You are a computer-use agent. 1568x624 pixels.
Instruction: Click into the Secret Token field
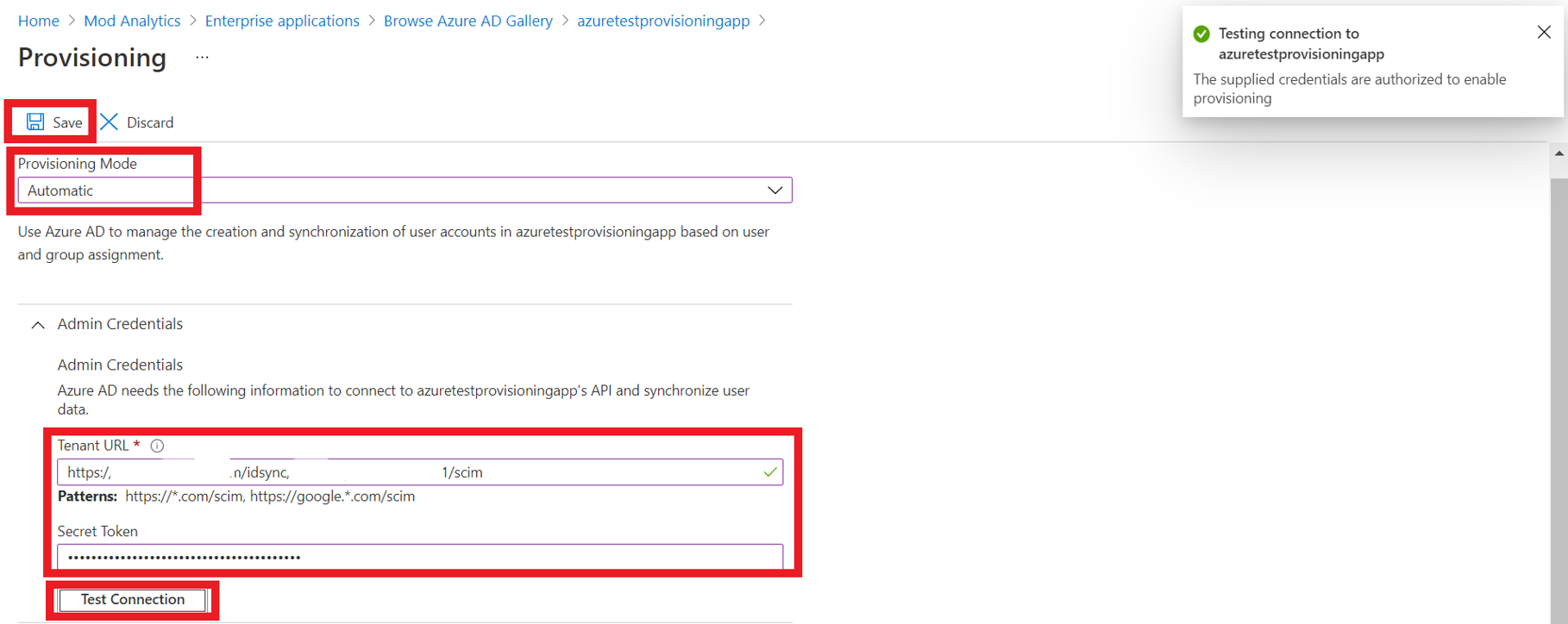420,557
